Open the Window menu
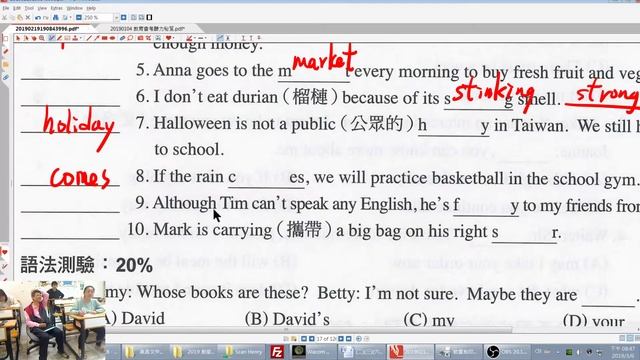The image size is (640, 360). point(75,8)
